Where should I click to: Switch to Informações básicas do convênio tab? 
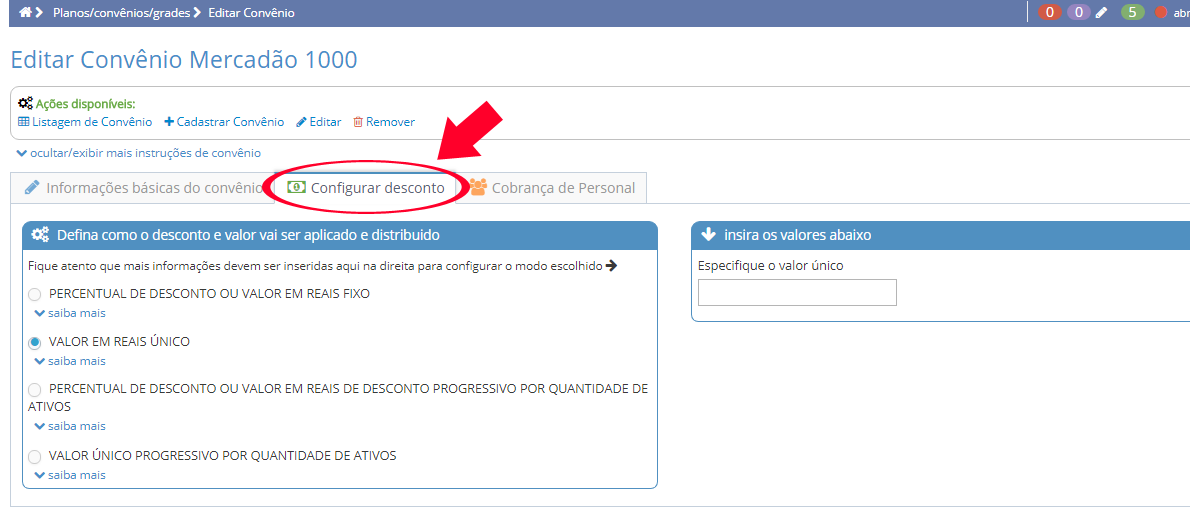pos(143,188)
